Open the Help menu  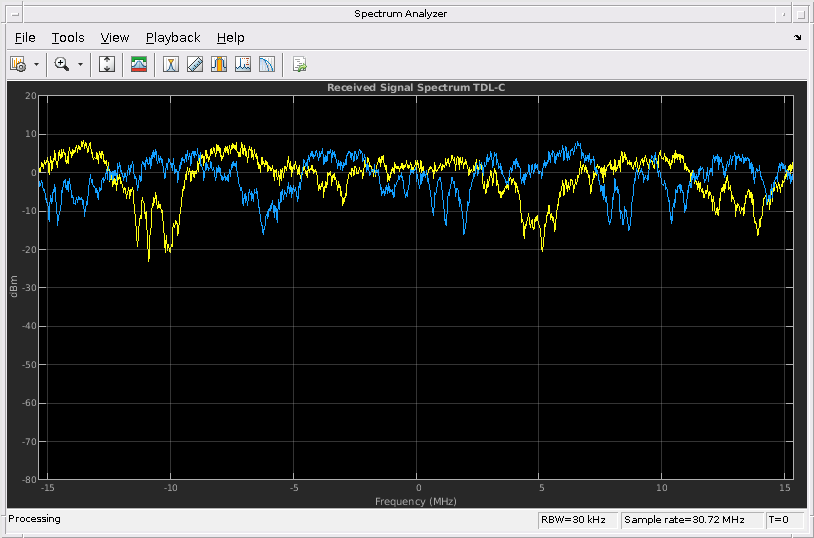pos(230,38)
